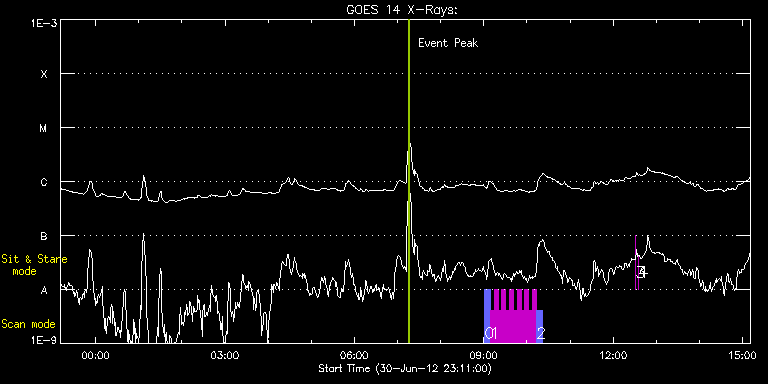Image resolution: width=768 pixels, height=384 pixels.
Task: Select the magenta scan raster block
Action: click(513, 316)
